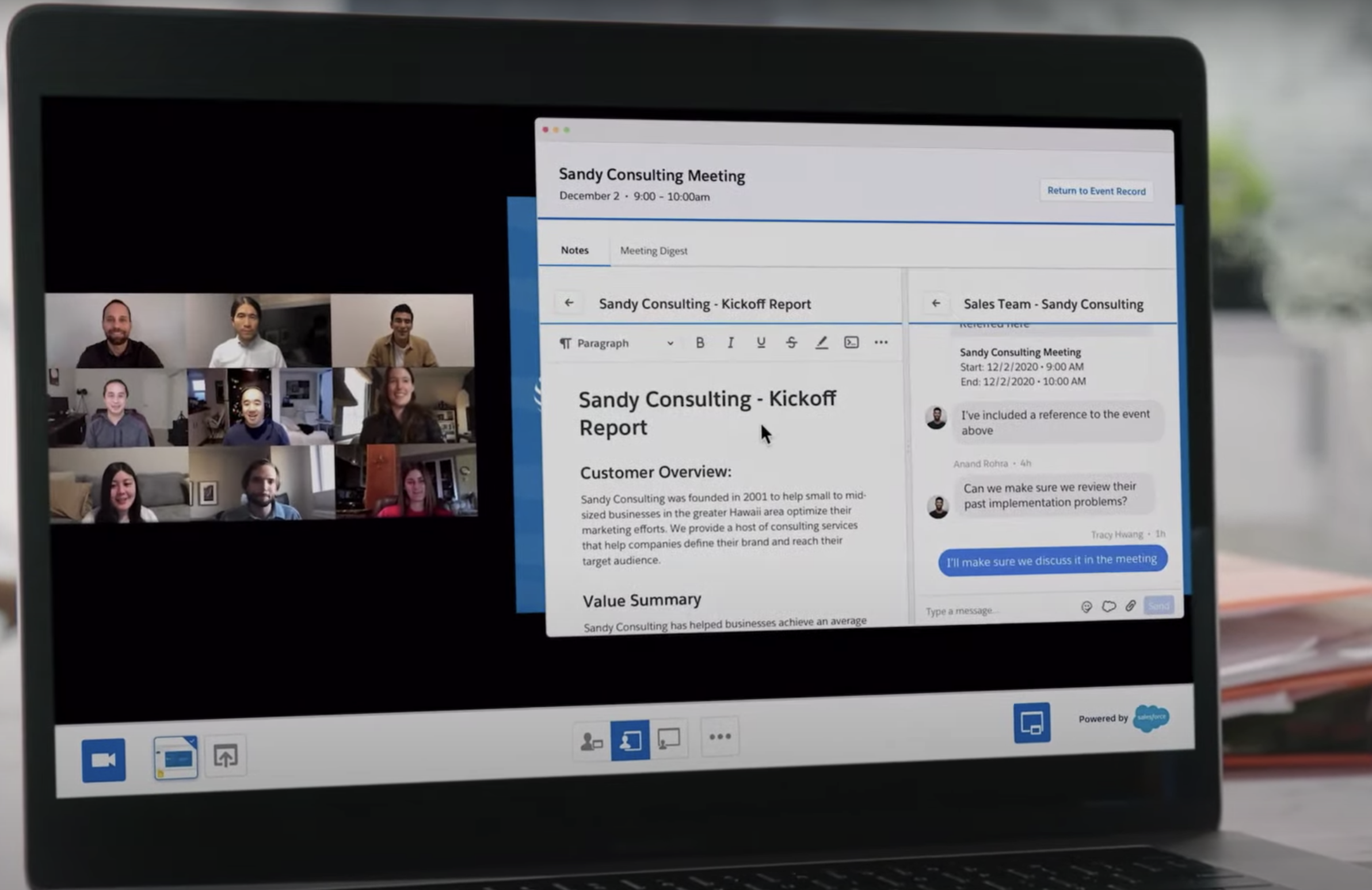This screenshot has height=890, width=1372.
Task: Go back from Kickoff Report note
Action: point(569,303)
